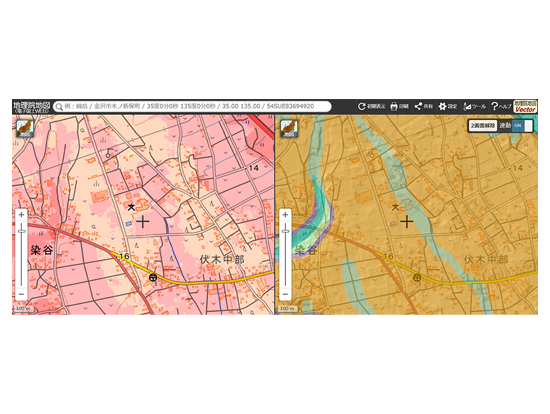
Task: Focus the place search input field
Action: (192, 106)
